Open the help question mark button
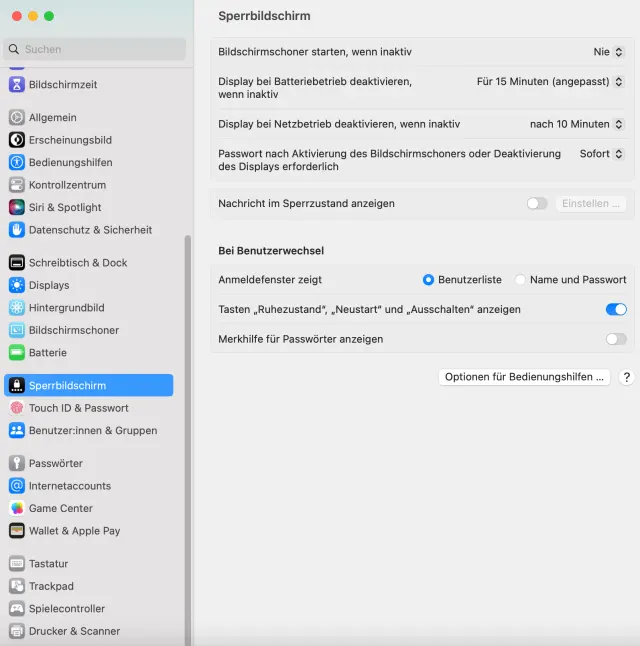 click(626, 377)
